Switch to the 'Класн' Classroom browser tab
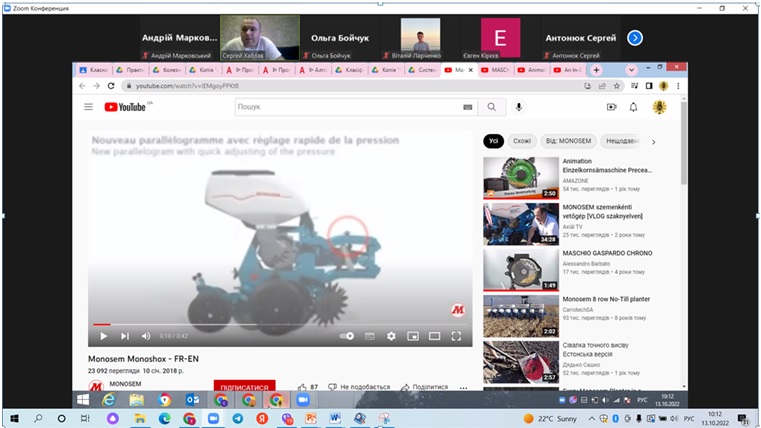The image size is (761, 428). pyautogui.click(x=94, y=70)
